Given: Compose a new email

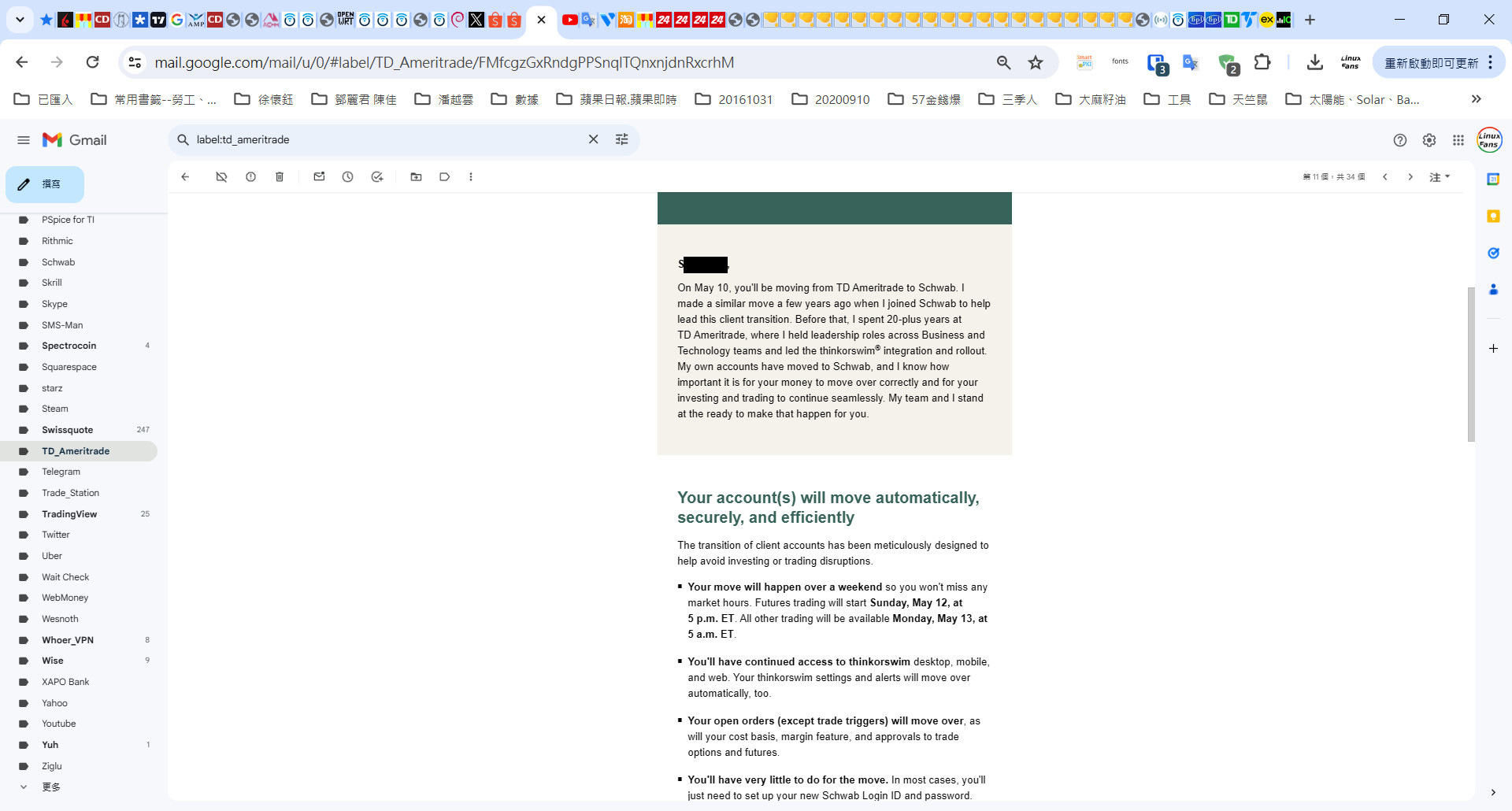Looking at the screenshot, I should click(45, 184).
